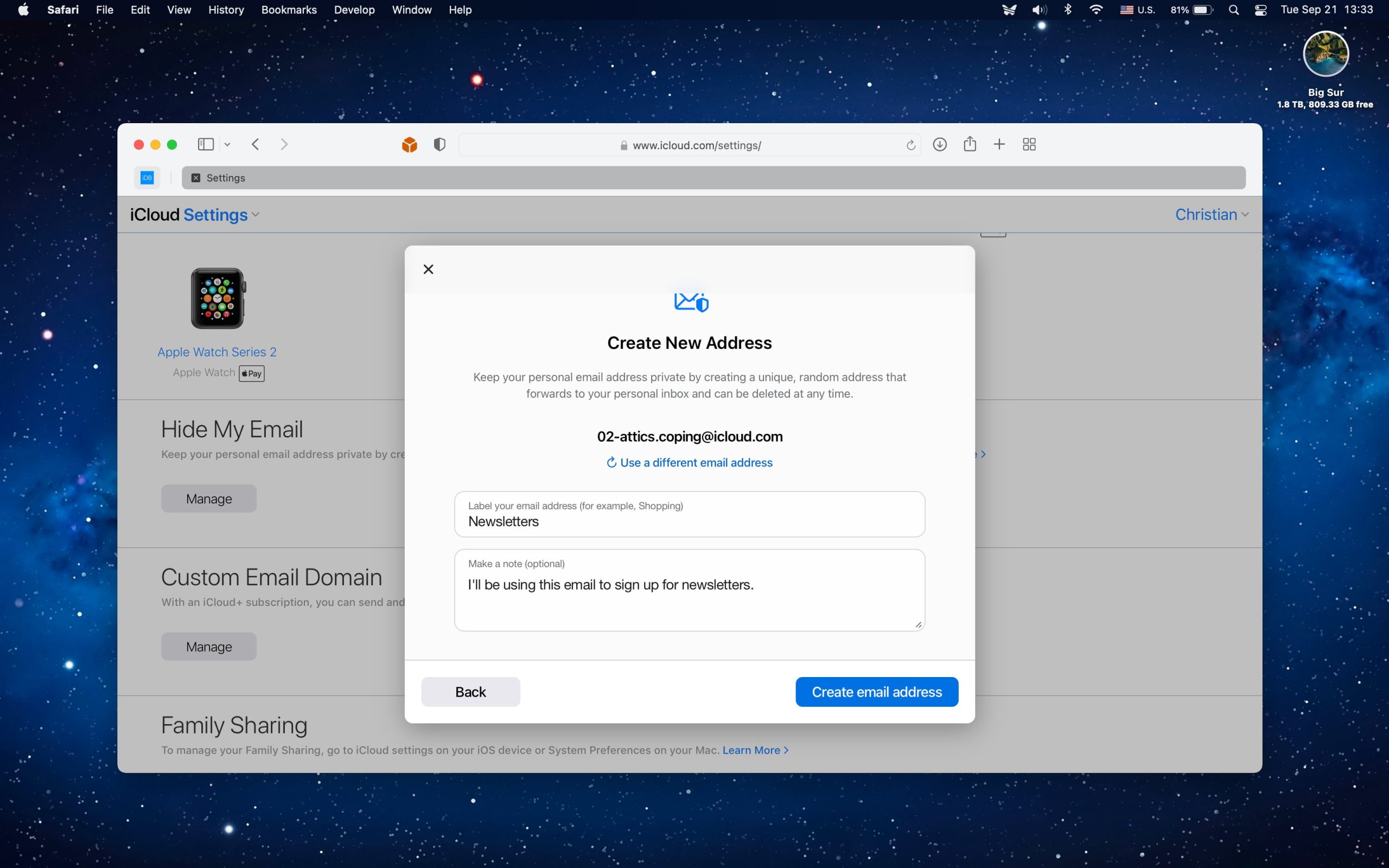Open Control Center
This screenshot has width=1389, height=868.
pos(1260,10)
